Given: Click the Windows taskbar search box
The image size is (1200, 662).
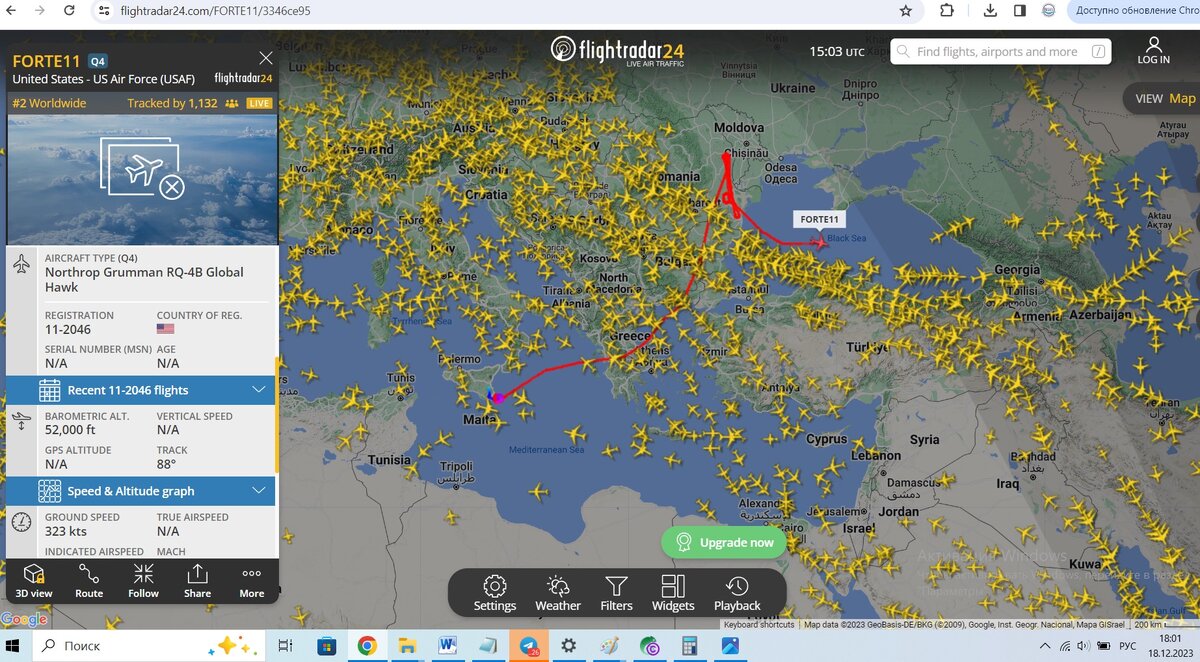Looking at the screenshot, I should tap(149, 646).
